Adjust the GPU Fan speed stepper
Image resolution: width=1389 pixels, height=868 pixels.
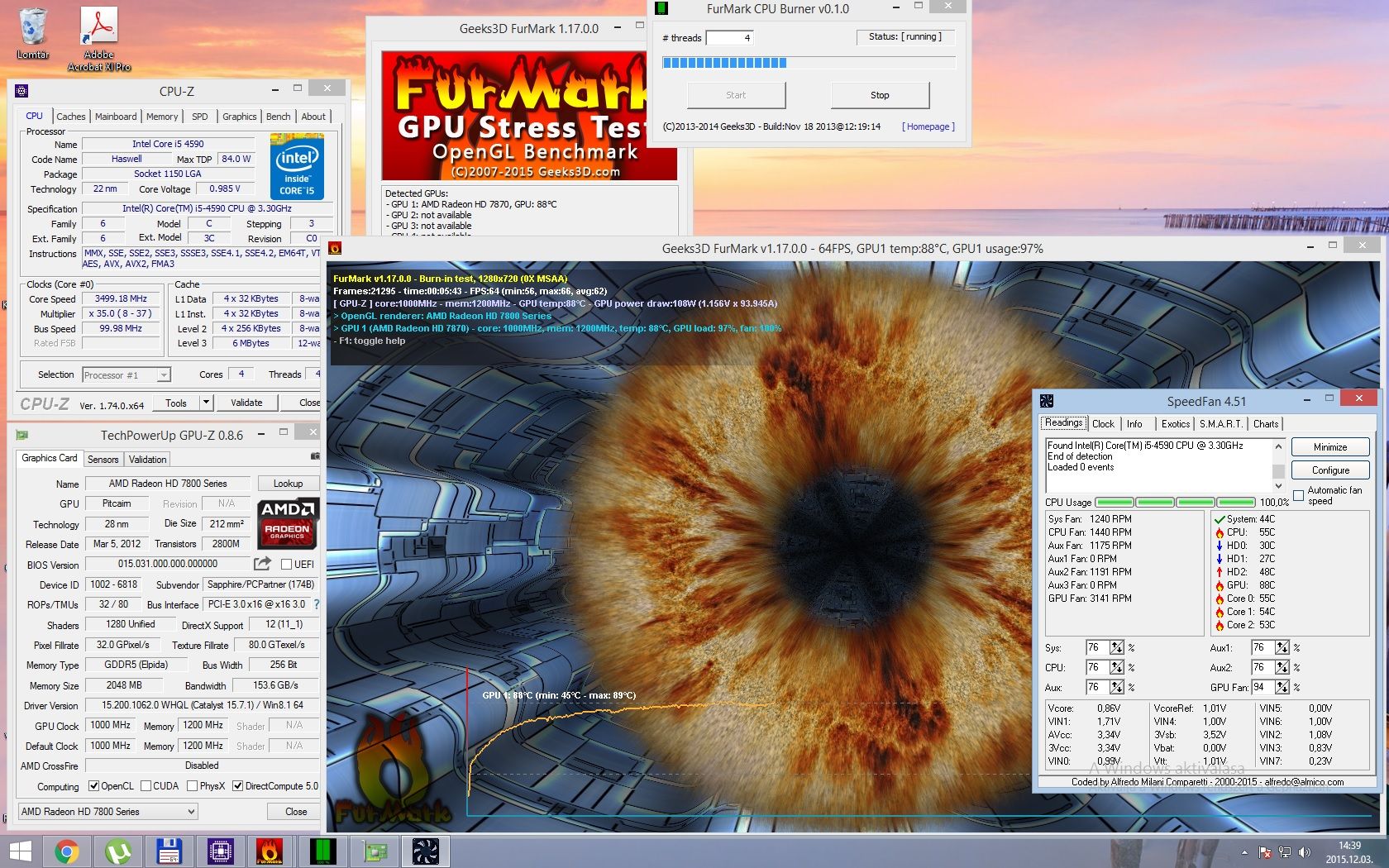click(x=1282, y=687)
